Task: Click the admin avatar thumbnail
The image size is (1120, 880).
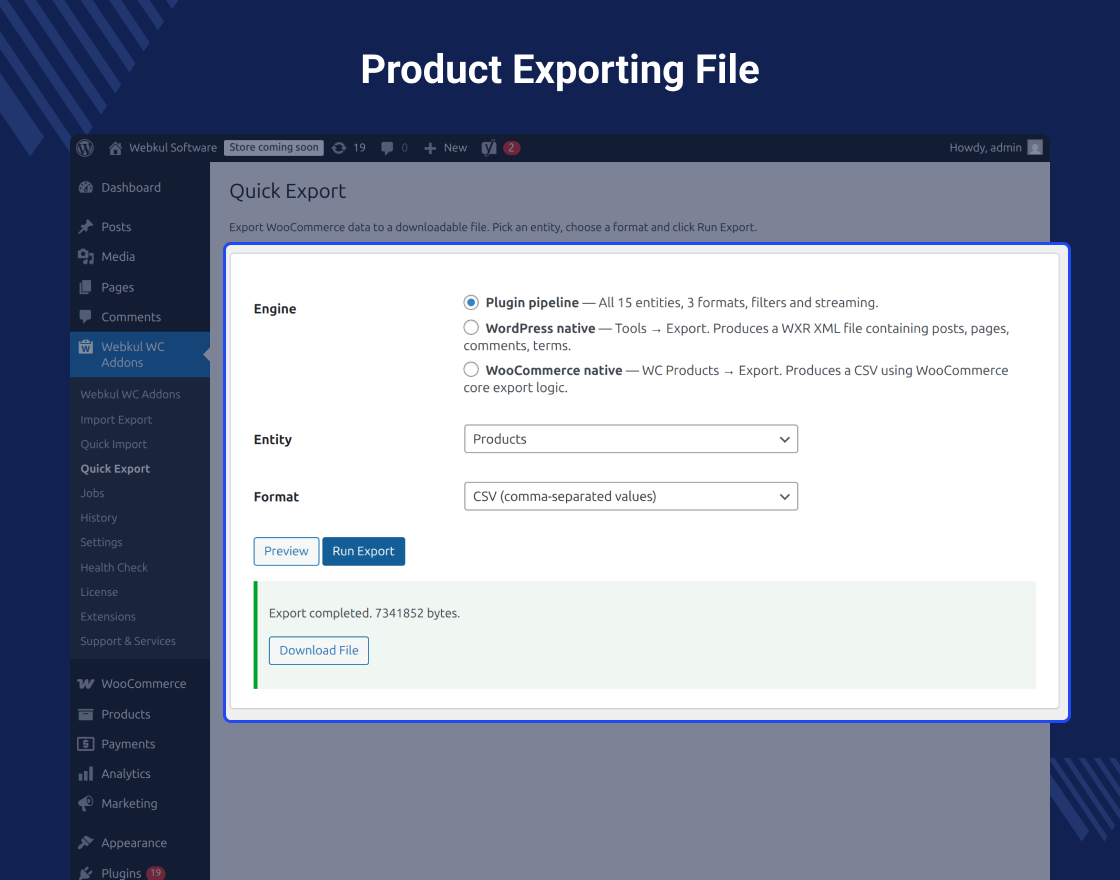Action: pyautogui.click(x=1035, y=147)
